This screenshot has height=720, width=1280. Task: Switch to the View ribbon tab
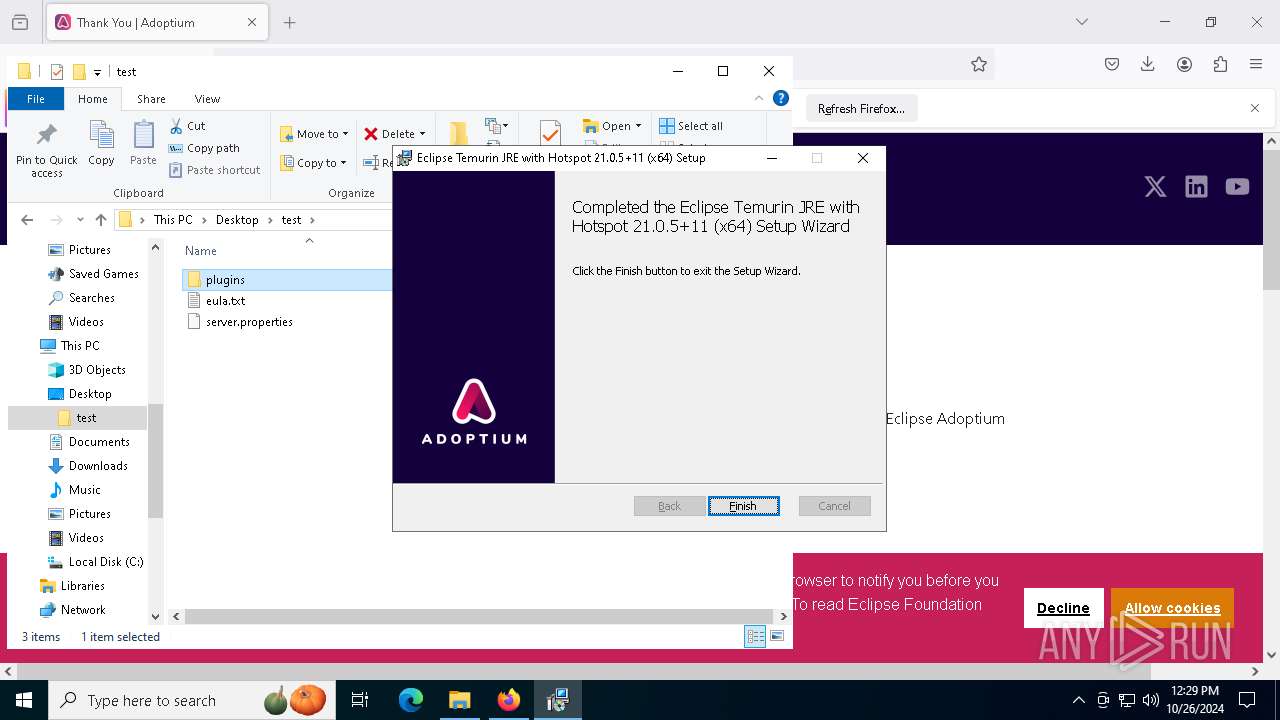click(207, 99)
